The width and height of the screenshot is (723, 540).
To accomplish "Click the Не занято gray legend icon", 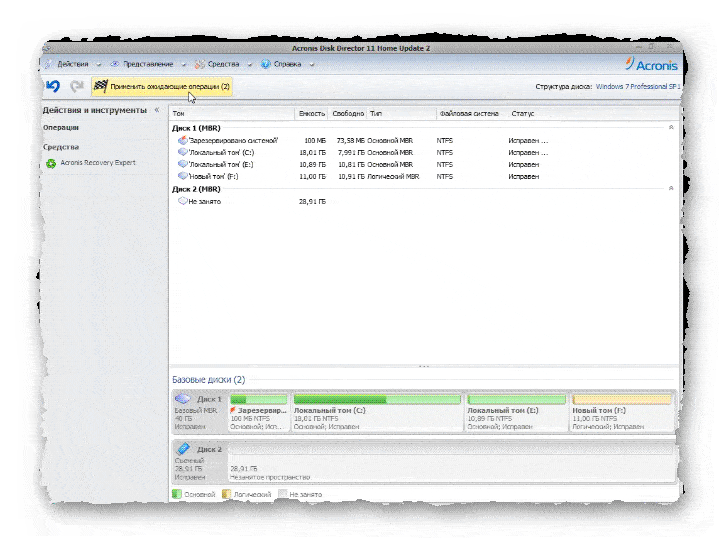I will (x=282, y=493).
